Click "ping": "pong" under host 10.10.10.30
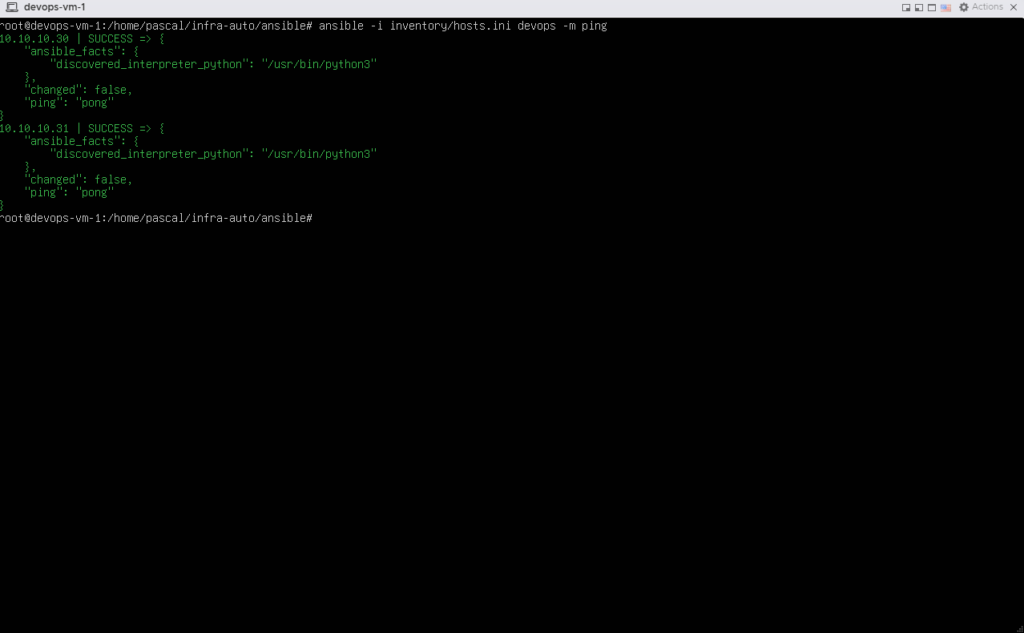Screen dimensions: 1024x633 pyautogui.click(x=69, y=103)
